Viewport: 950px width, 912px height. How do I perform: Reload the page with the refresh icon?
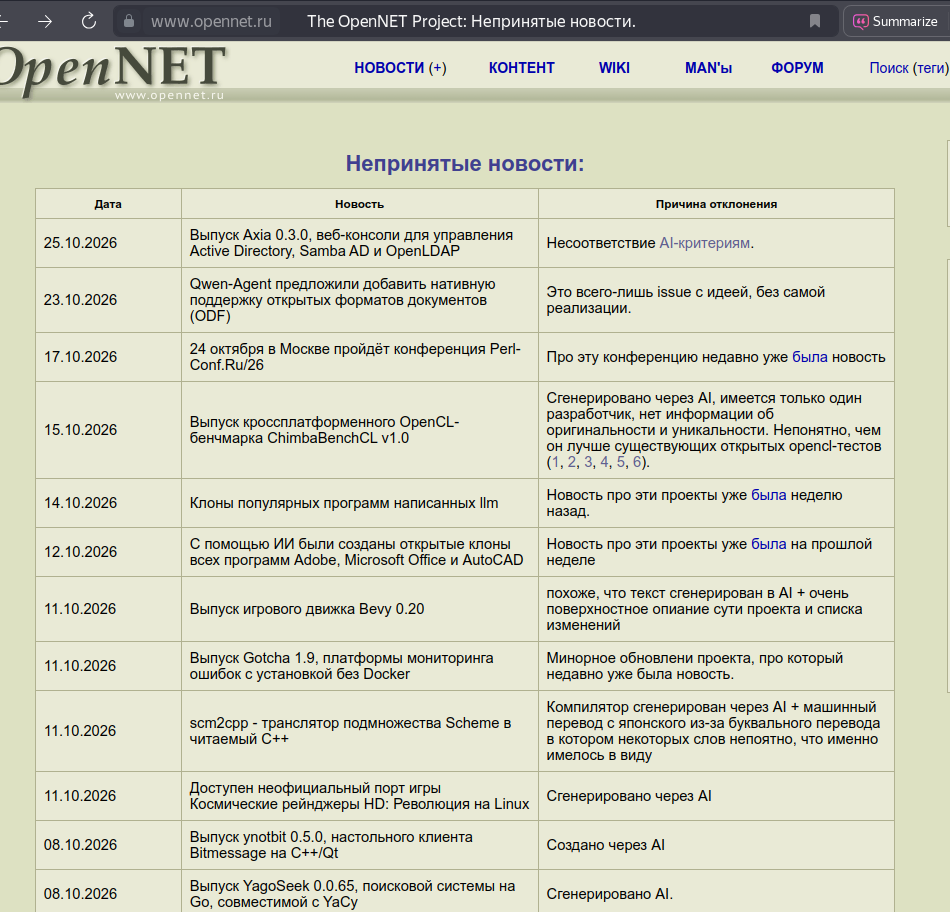click(x=88, y=21)
